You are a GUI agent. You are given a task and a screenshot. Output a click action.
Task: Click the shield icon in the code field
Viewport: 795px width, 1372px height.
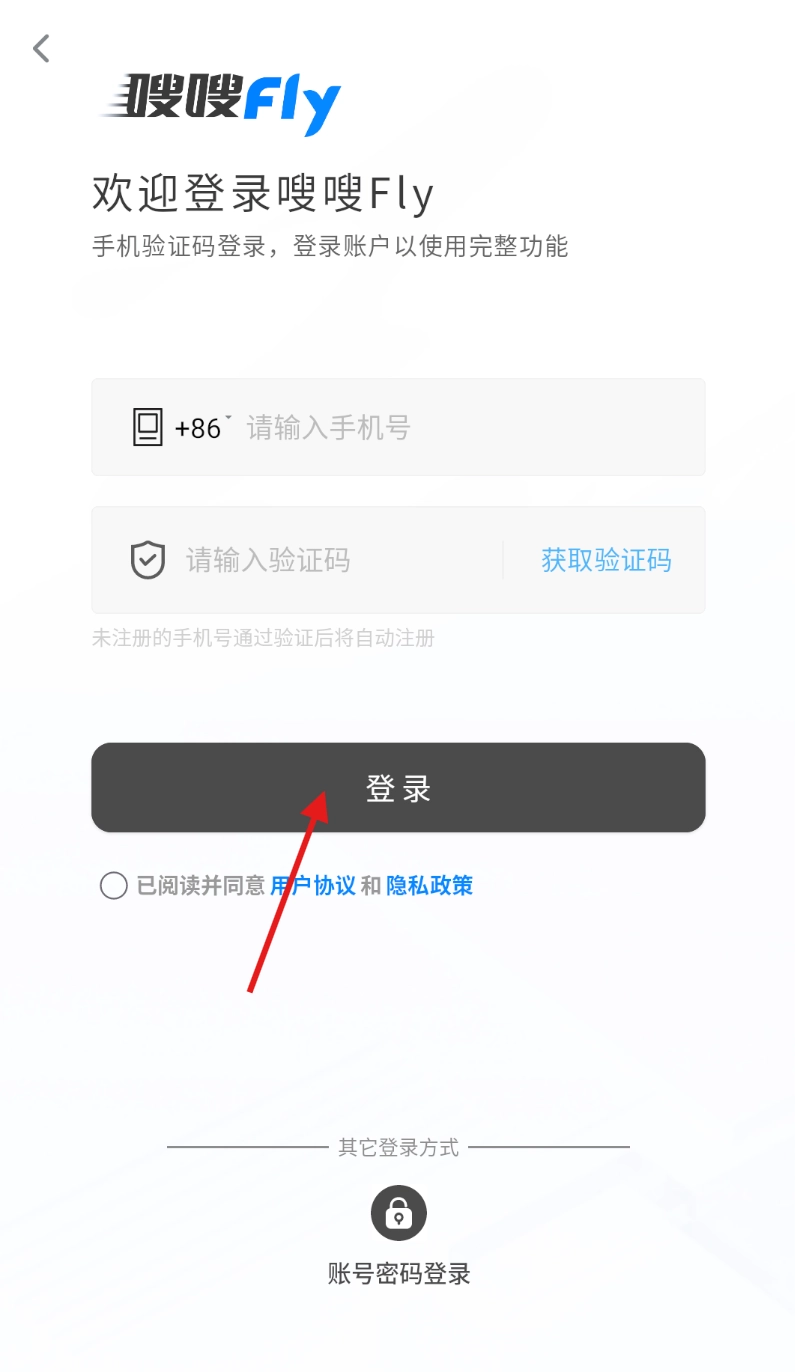[148, 559]
